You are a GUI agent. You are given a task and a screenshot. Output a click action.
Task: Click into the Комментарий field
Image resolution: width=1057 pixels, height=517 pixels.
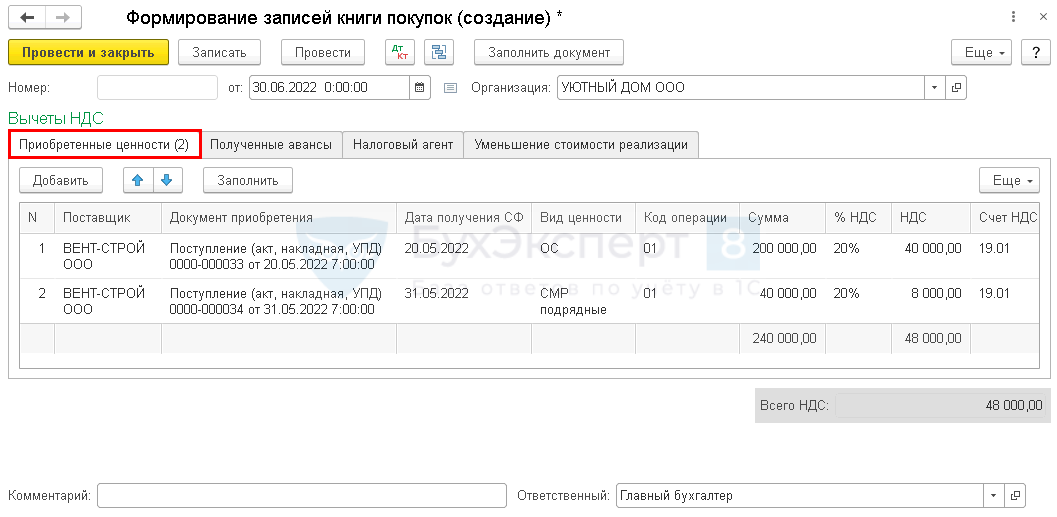[301, 495]
